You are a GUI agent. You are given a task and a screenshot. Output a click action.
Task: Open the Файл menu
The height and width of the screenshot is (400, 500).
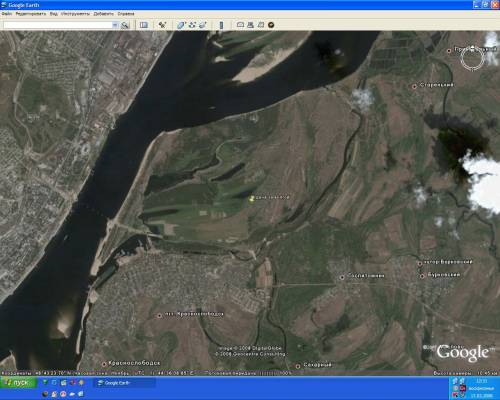[7, 14]
